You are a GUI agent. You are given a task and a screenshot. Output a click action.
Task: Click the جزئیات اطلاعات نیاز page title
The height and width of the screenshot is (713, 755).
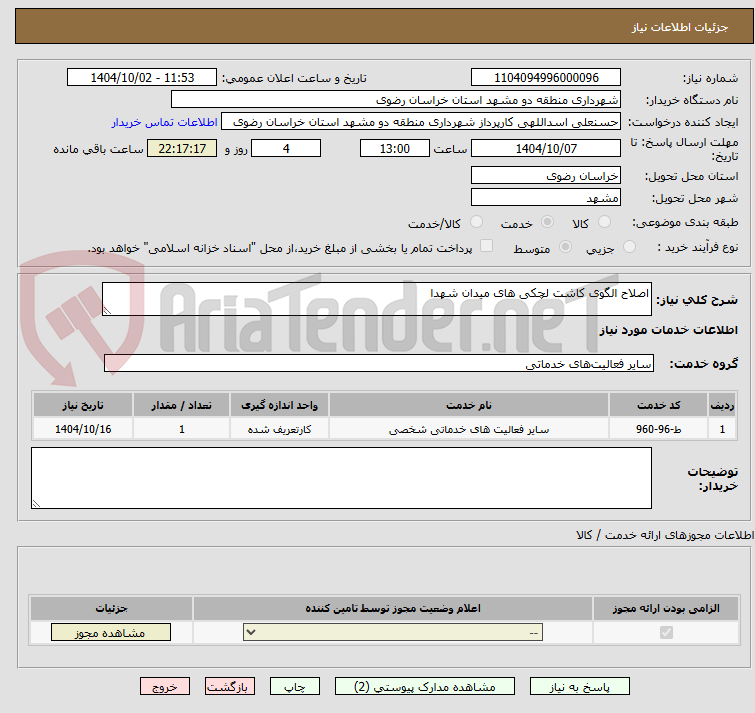pyautogui.click(x=679, y=27)
